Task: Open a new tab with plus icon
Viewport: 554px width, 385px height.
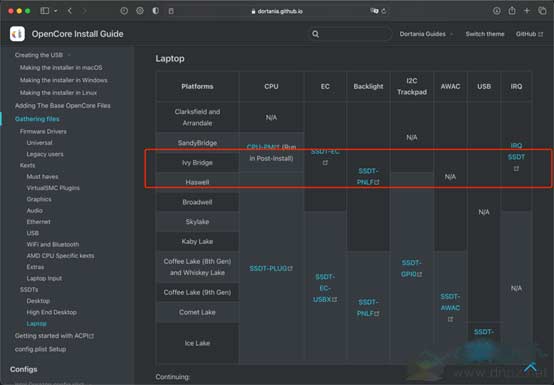Action: click(x=527, y=11)
